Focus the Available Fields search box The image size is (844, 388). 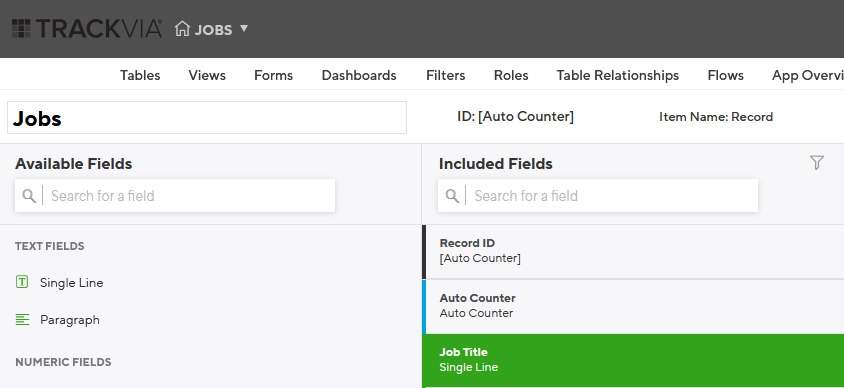(x=175, y=195)
